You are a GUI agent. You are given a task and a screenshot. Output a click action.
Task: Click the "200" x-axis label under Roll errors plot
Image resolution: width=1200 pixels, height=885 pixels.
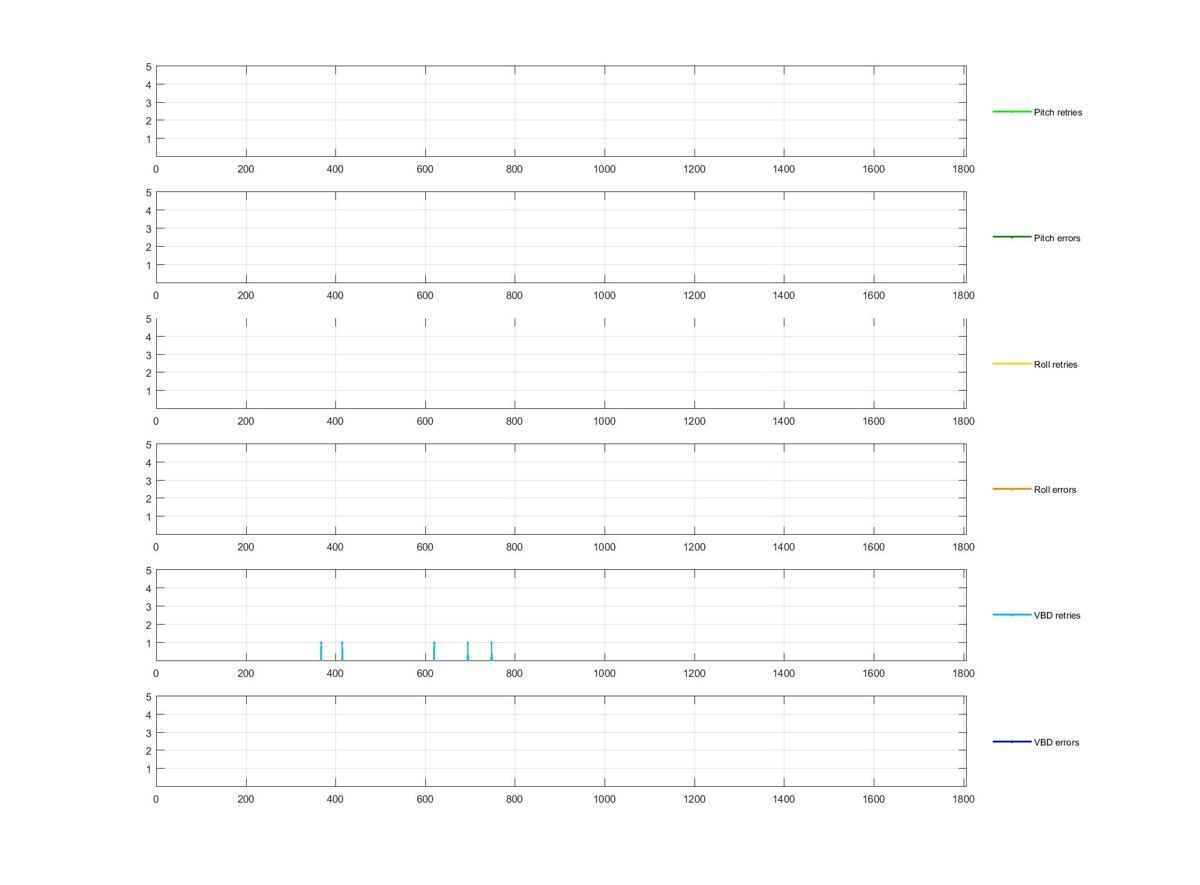click(x=246, y=547)
